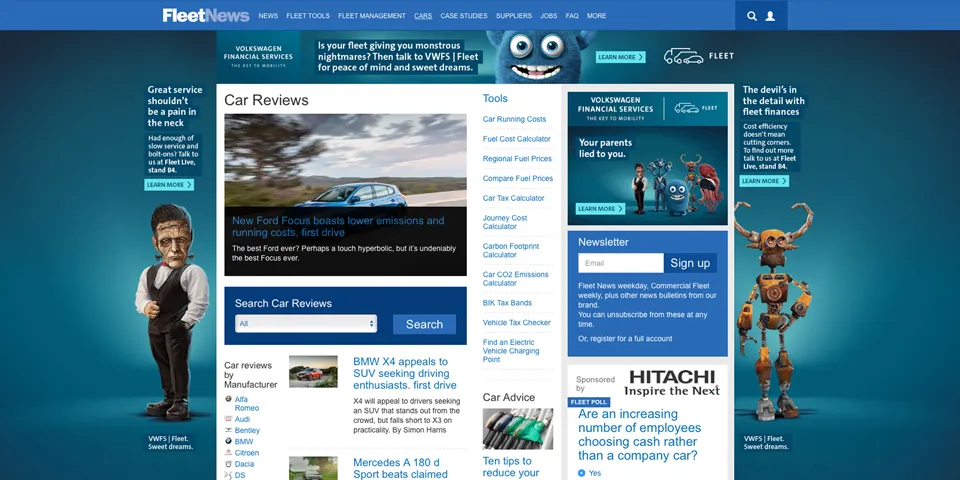
Task: Click the newsletter Email input field
Action: pos(620,263)
